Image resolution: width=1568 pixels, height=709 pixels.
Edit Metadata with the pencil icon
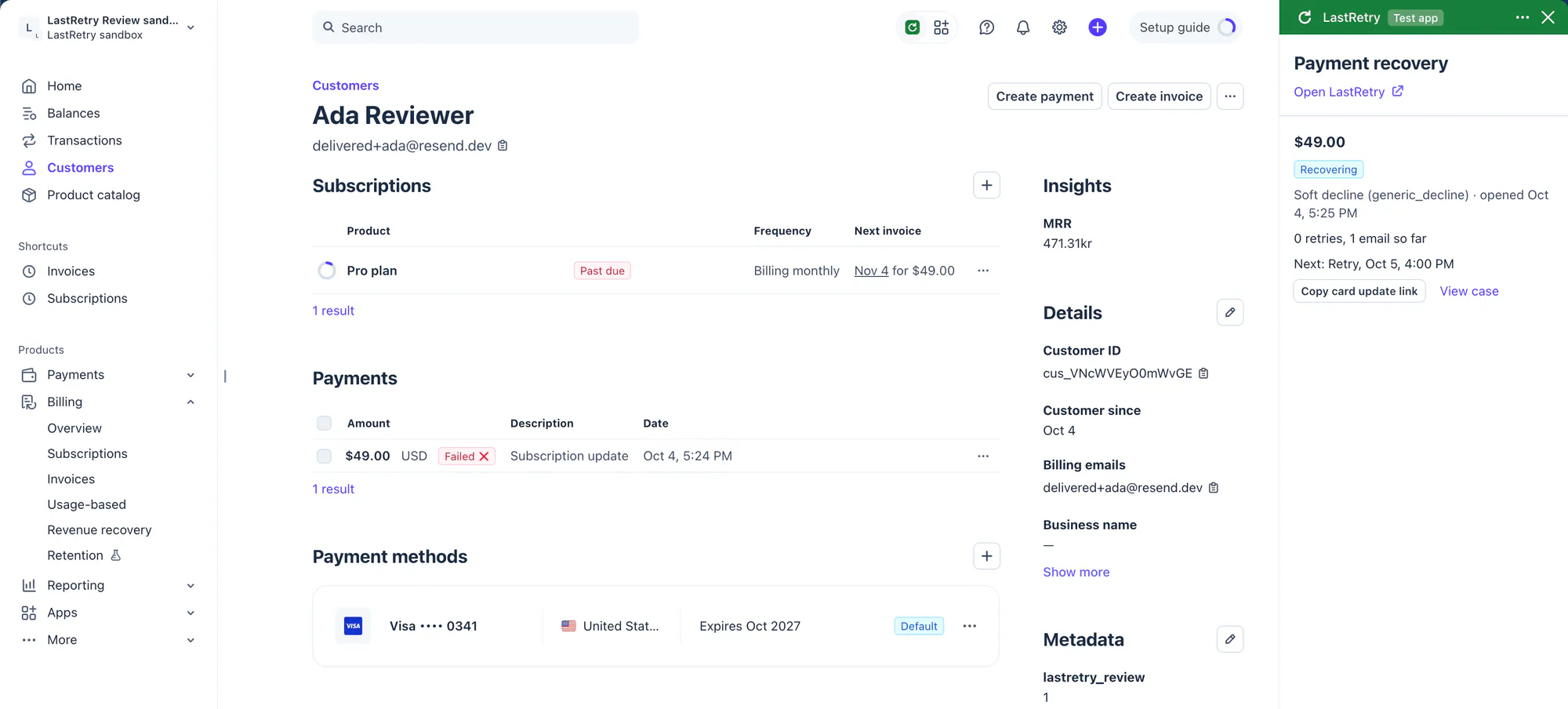click(x=1230, y=639)
